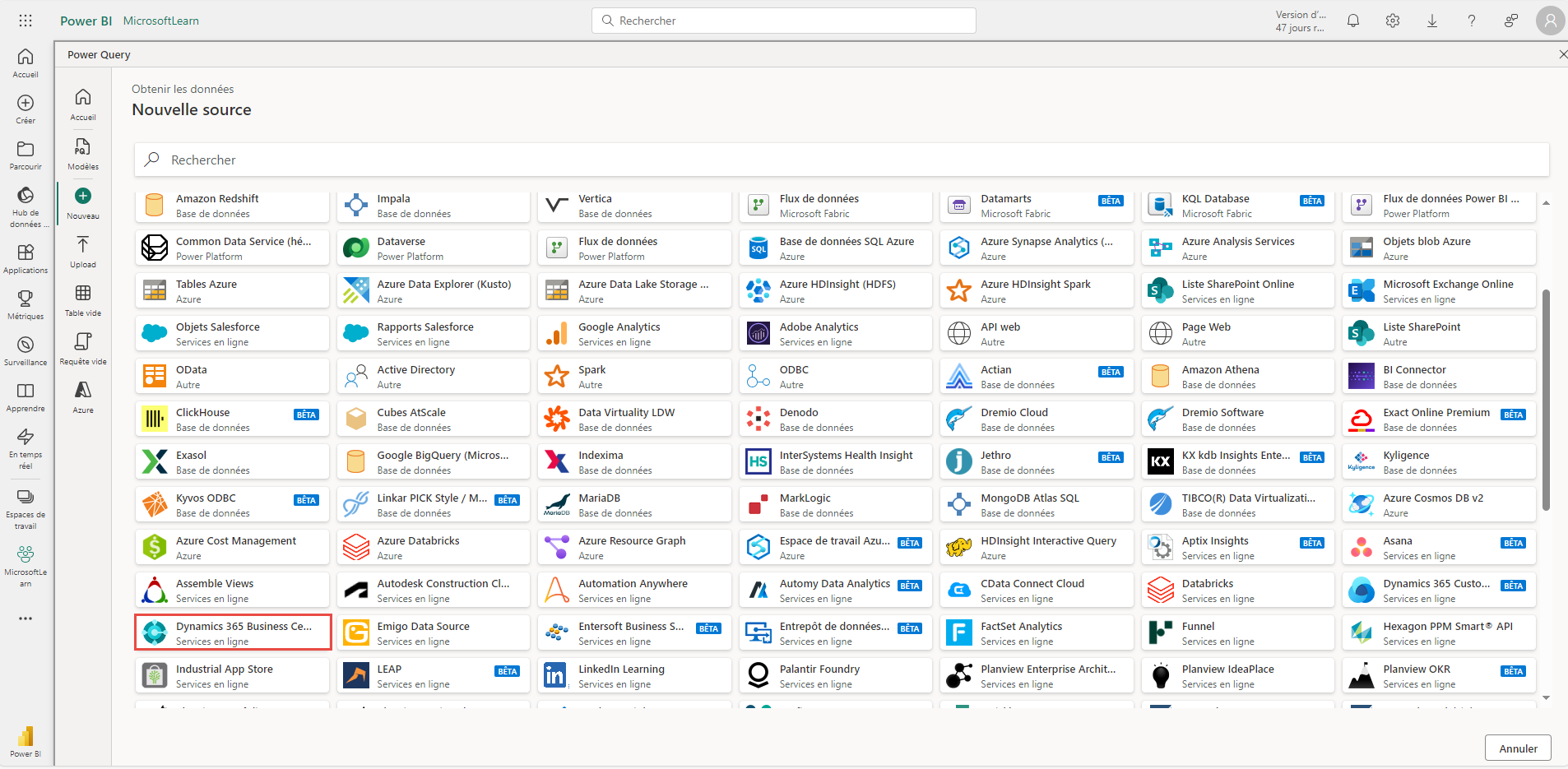Open Espaces de travail in navigation

pos(26,509)
